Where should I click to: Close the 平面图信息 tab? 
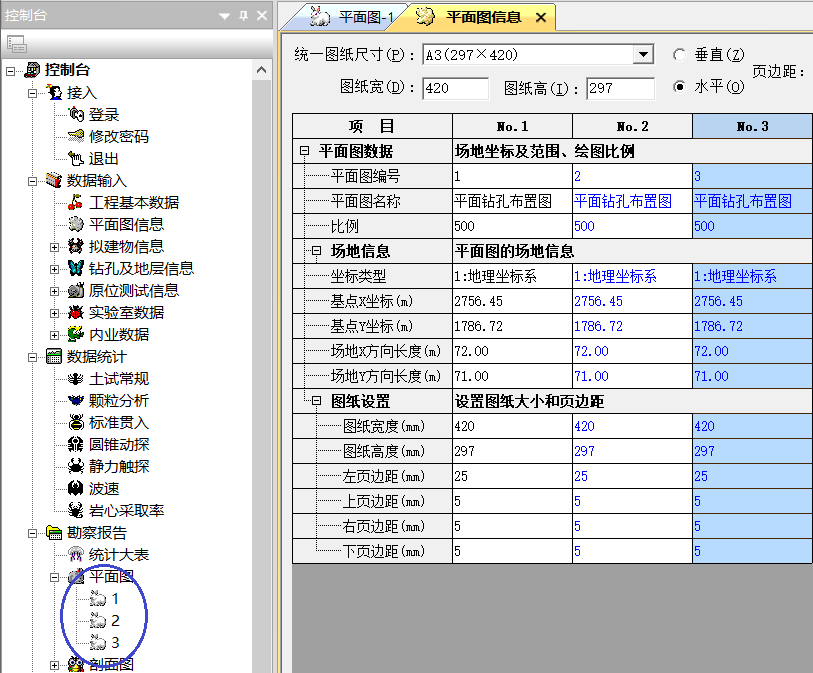pos(541,18)
